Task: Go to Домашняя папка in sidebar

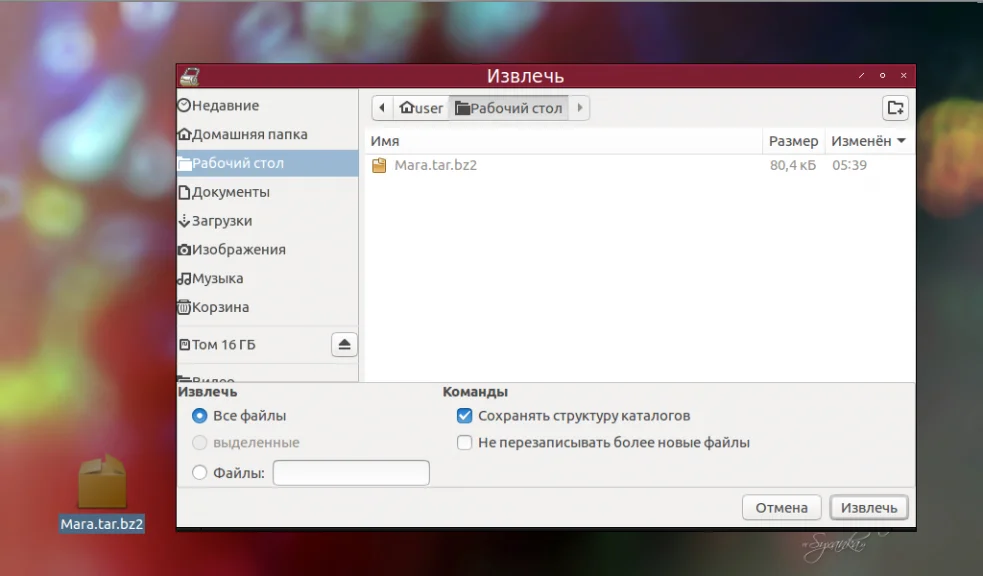Action: pos(268,134)
